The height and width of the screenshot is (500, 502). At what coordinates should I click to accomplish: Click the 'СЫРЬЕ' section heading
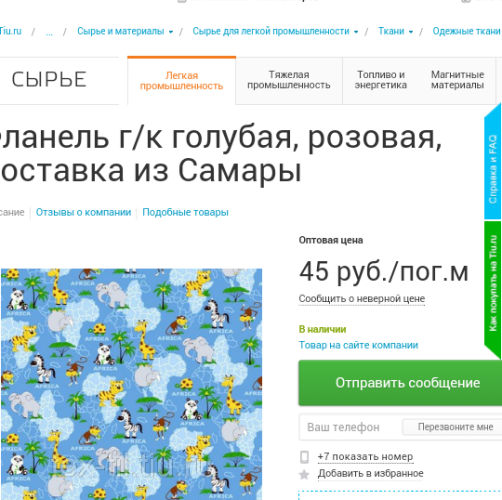pyautogui.click(x=49, y=80)
